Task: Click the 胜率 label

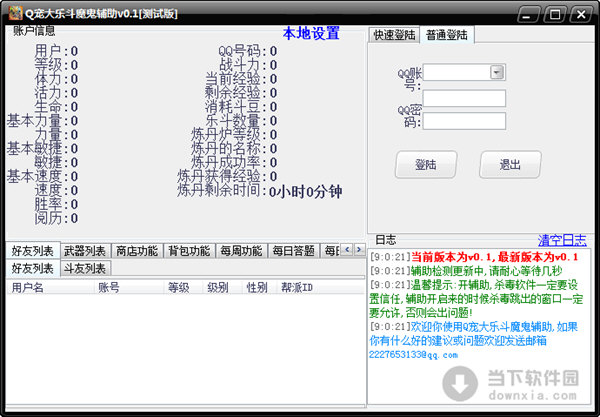Action: pyautogui.click(x=48, y=205)
